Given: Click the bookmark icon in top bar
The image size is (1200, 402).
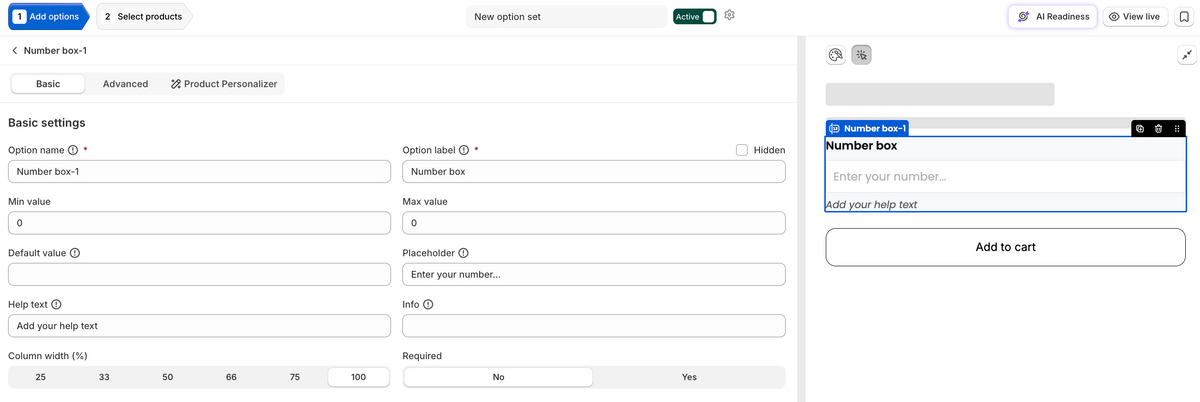Looking at the screenshot, I should click(x=1184, y=17).
